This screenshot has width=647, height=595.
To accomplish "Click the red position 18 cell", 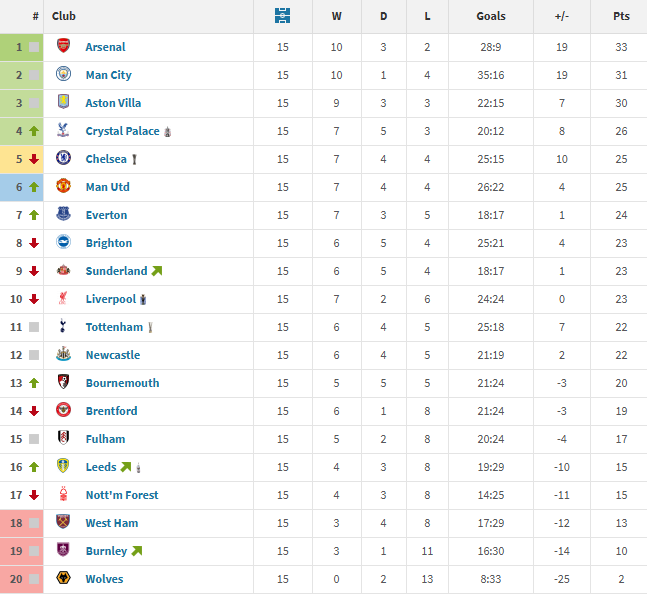I will tap(18, 523).
